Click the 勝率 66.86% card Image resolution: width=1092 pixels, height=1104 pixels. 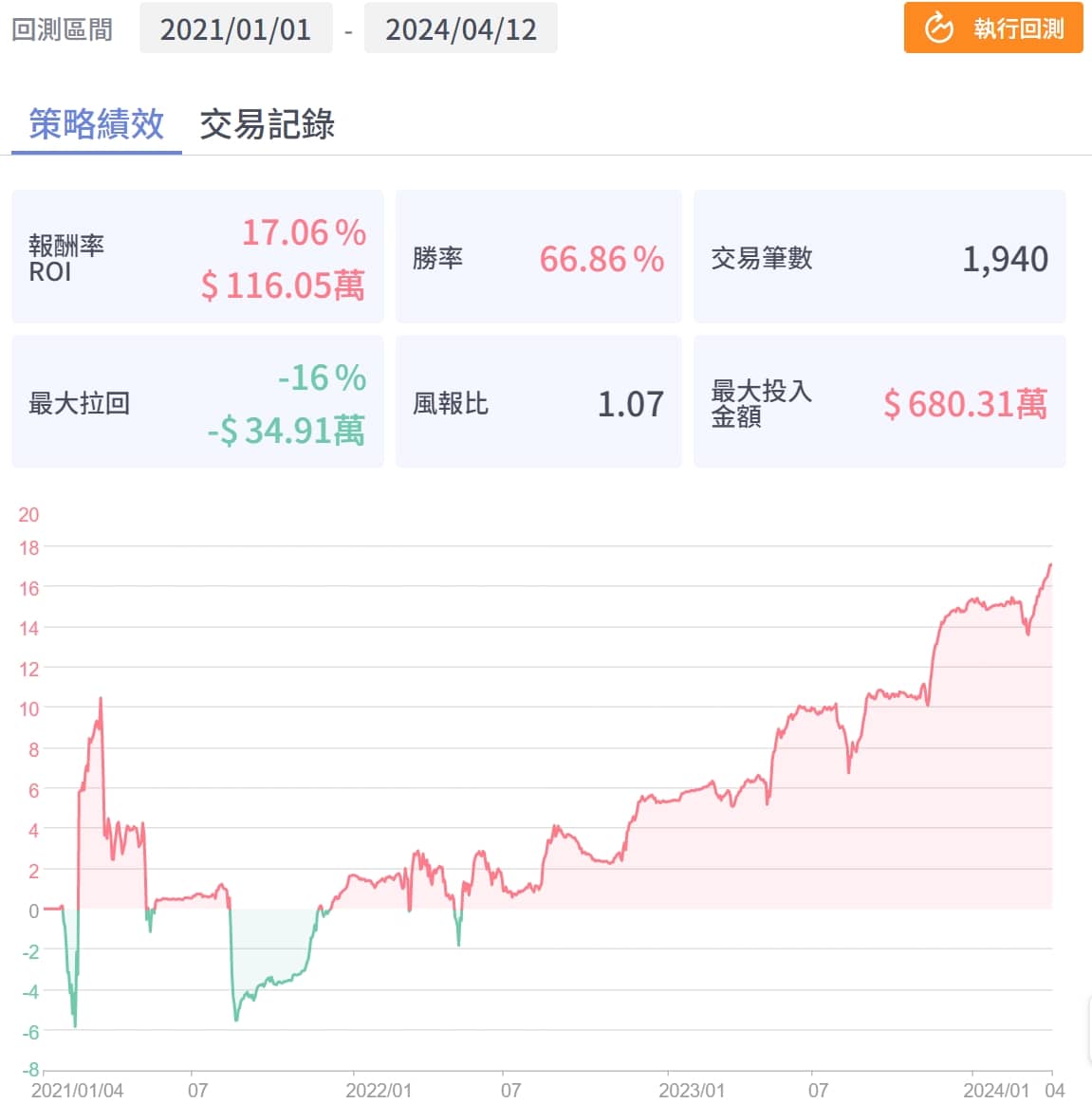[x=538, y=258]
